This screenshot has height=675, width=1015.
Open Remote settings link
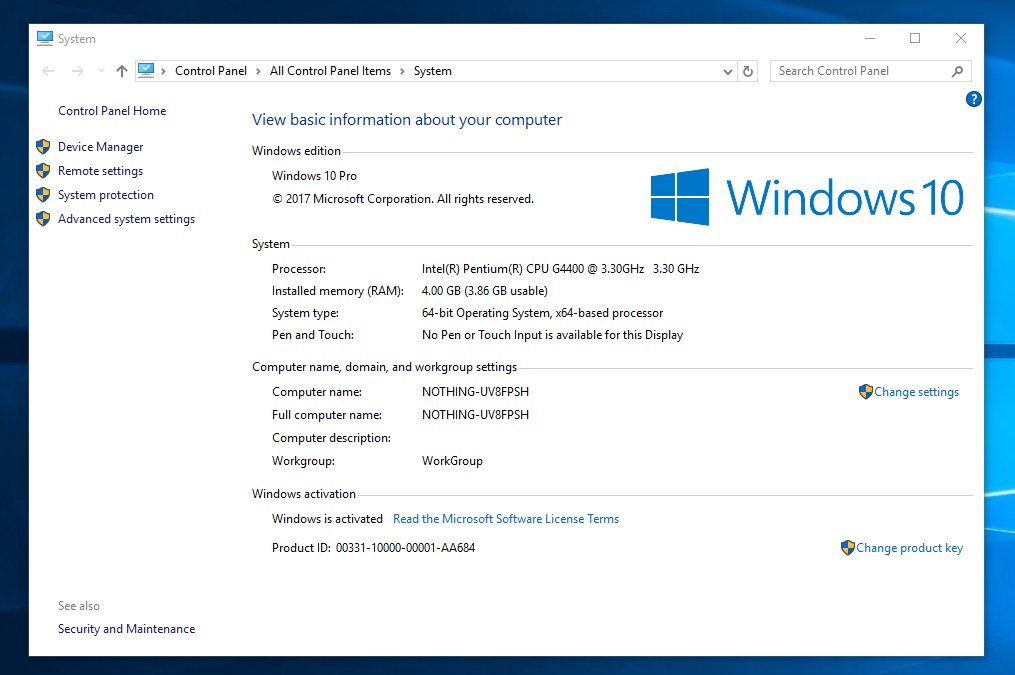(100, 171)
